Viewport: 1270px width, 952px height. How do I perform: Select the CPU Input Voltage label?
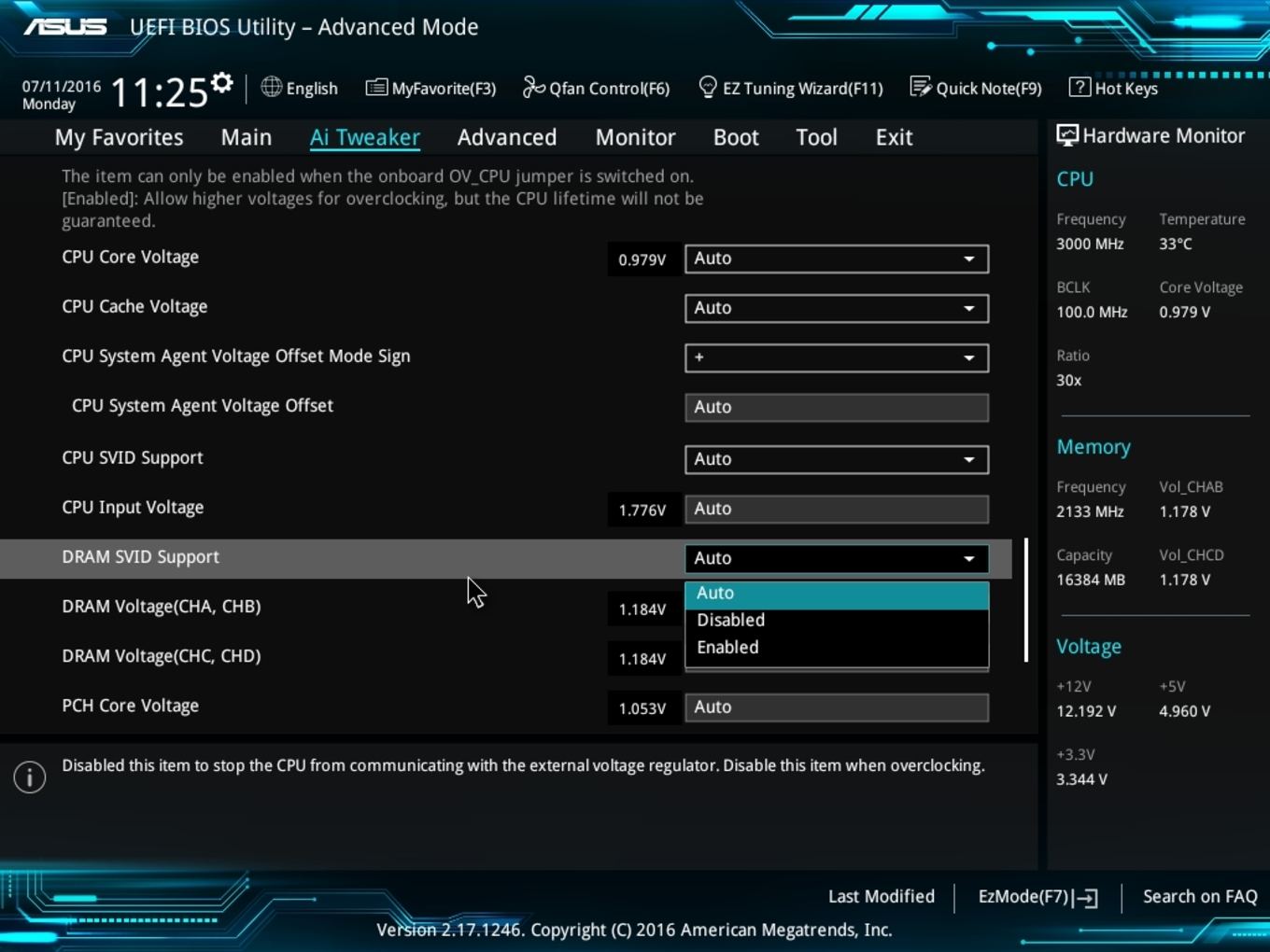(x=133, y=508)
